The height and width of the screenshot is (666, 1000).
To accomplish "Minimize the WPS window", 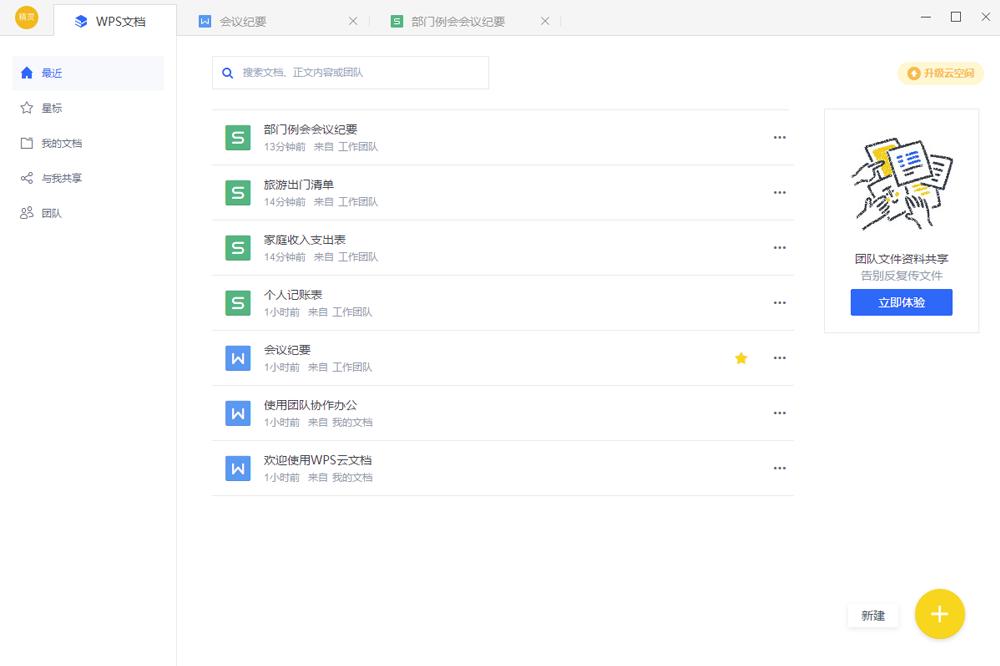I will (x=926, y=17).
